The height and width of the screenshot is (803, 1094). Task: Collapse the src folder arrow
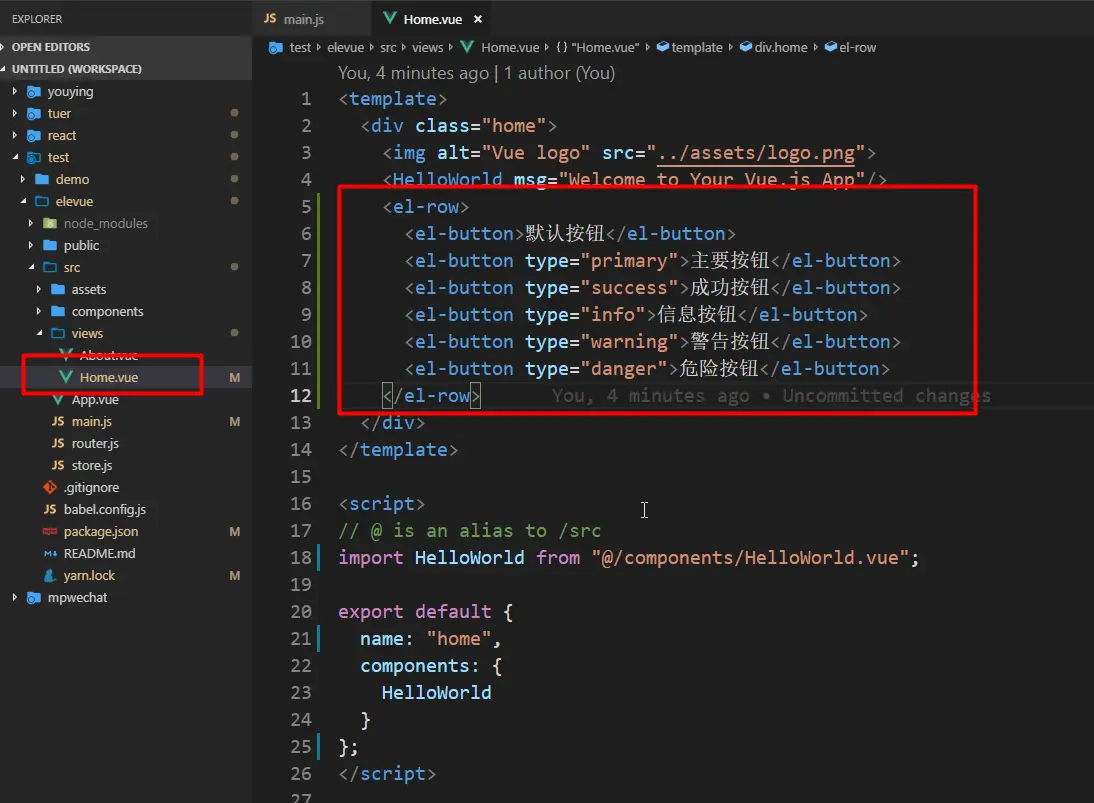(31, 267)
